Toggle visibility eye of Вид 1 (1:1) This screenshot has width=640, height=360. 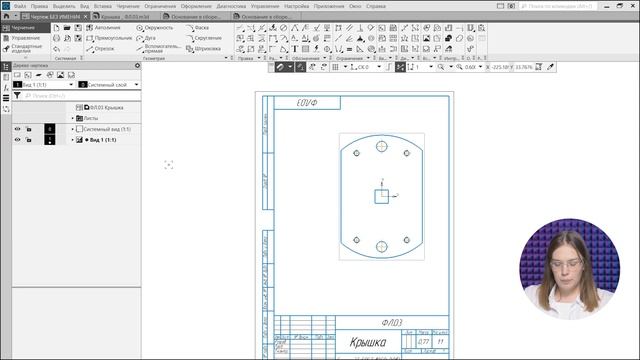point(18,140)
